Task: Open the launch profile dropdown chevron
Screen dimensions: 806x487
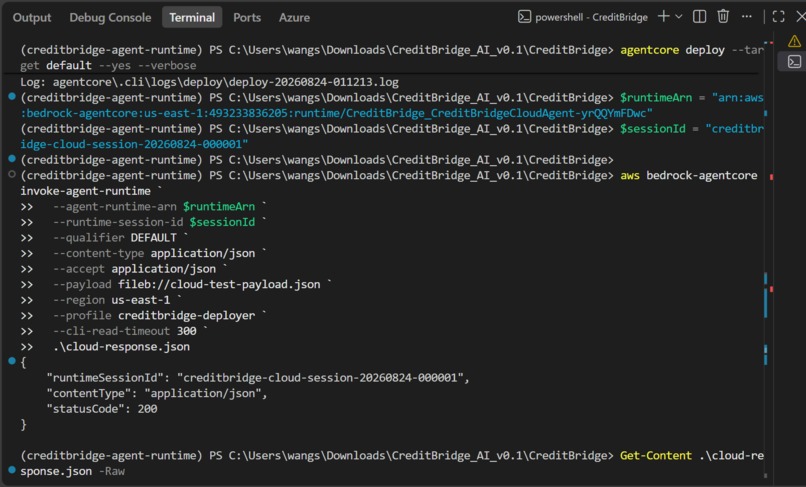Action: click(679, 16)
